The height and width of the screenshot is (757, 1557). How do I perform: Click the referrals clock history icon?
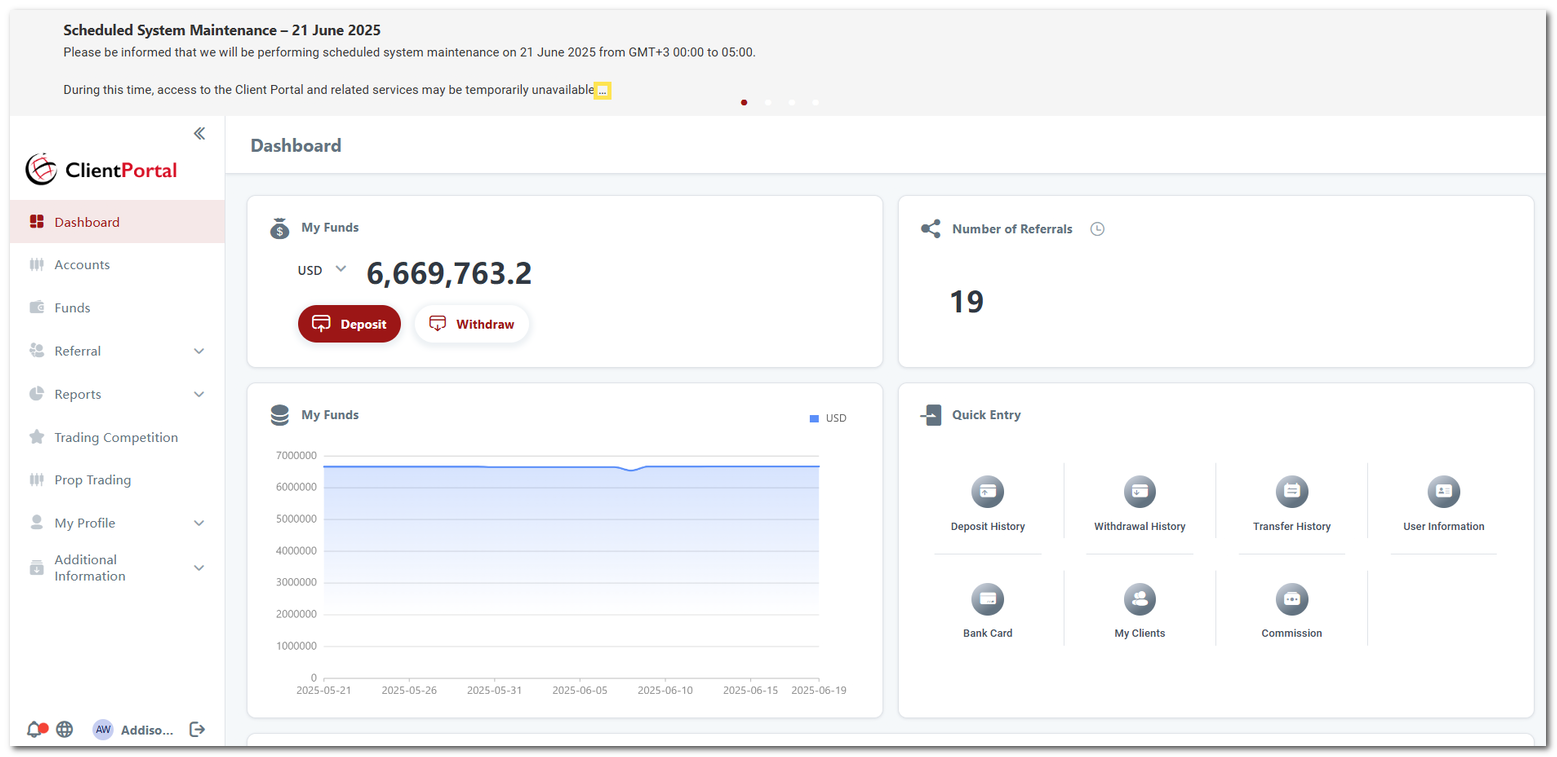pos(1097,229)
